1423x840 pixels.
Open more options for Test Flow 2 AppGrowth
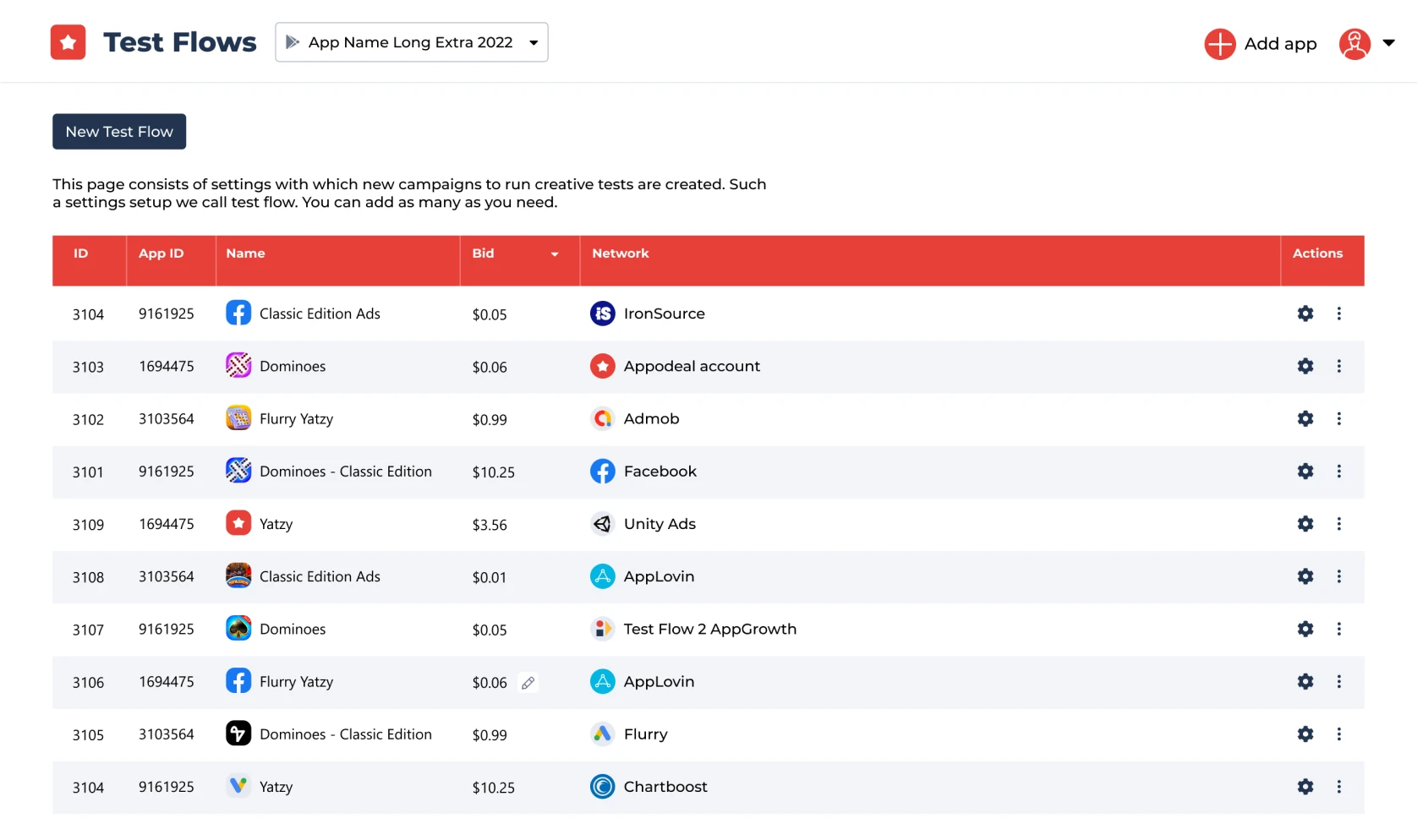(x=1338, y=629)
